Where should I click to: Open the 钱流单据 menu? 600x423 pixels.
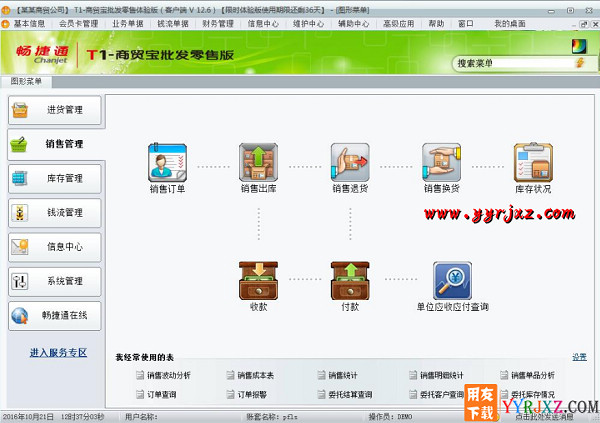(173, 24)
